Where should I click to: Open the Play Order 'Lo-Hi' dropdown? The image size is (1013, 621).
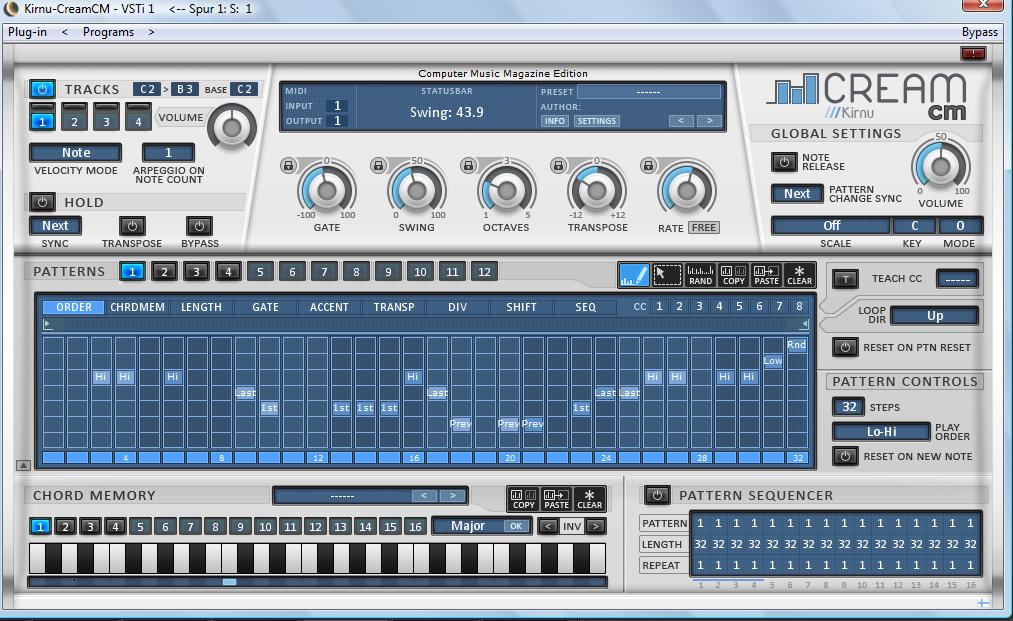(x=881, y=432)
